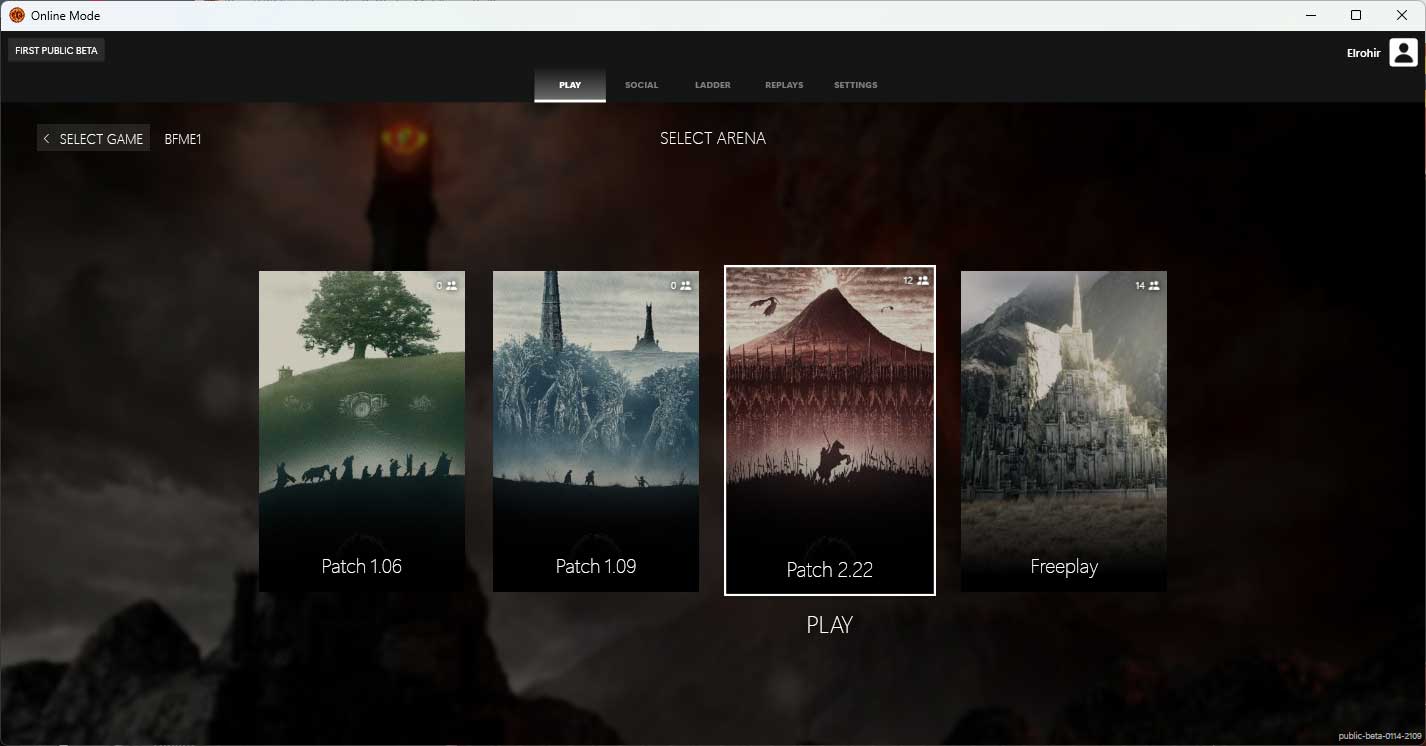Open the Ladder tab

click(x=713, y=85)
